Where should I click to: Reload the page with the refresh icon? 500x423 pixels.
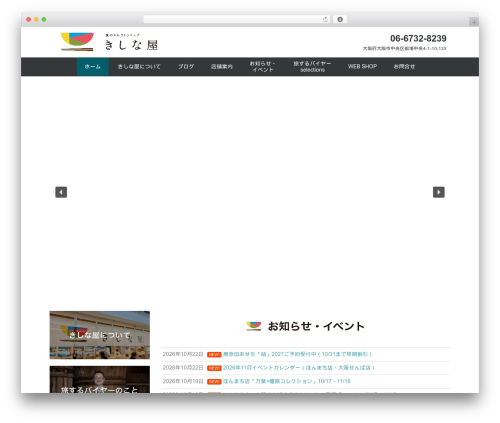click(325, 19)
